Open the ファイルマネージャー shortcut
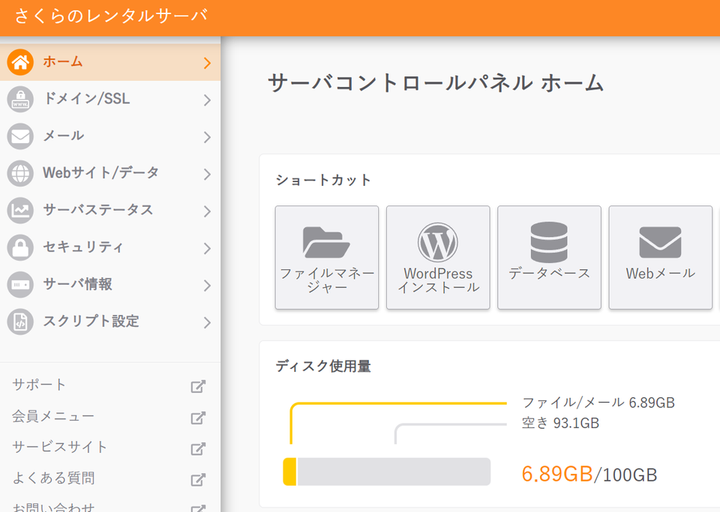This screenshot has height=512, width=720. (x=327, y=257)
